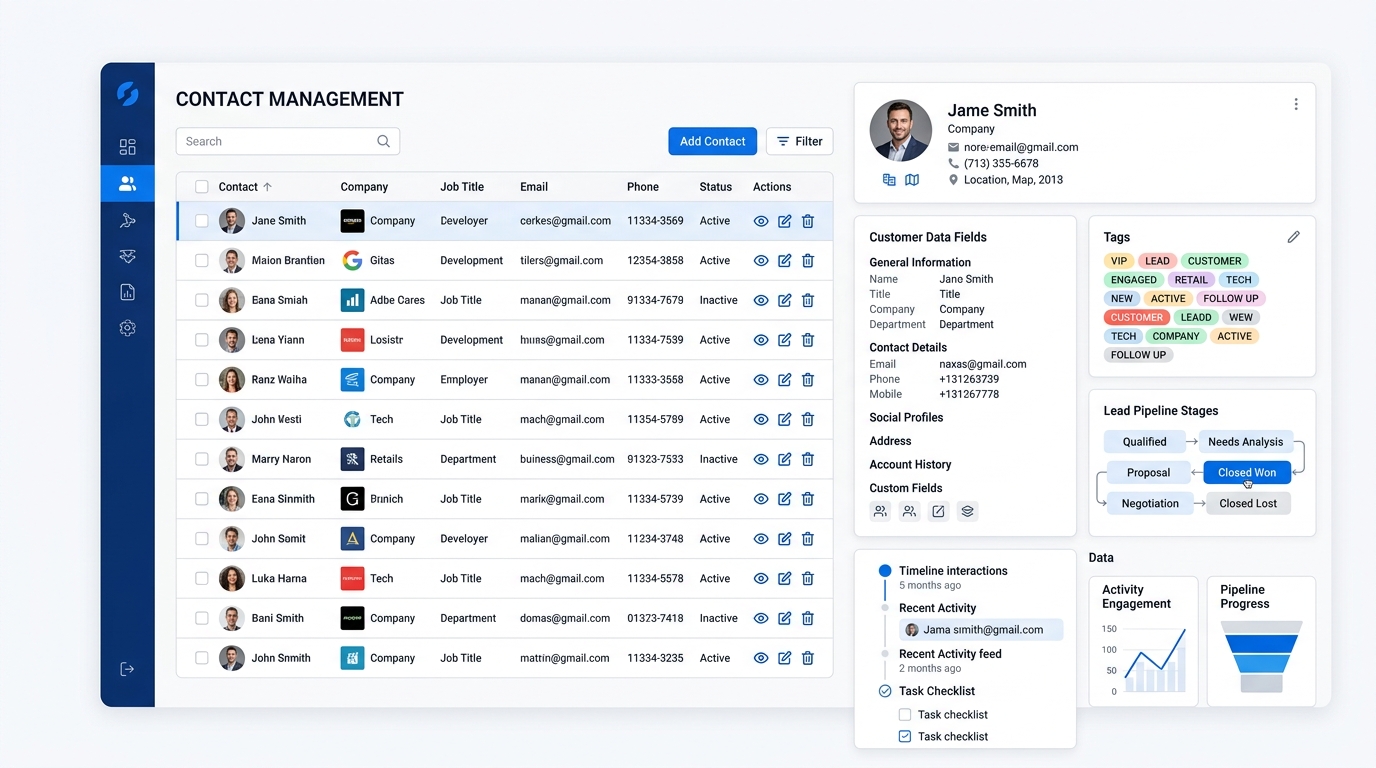Check the Jane Smith row checkbox
The height and width of the screenshot is (768, 1376).
click(201, 221)
